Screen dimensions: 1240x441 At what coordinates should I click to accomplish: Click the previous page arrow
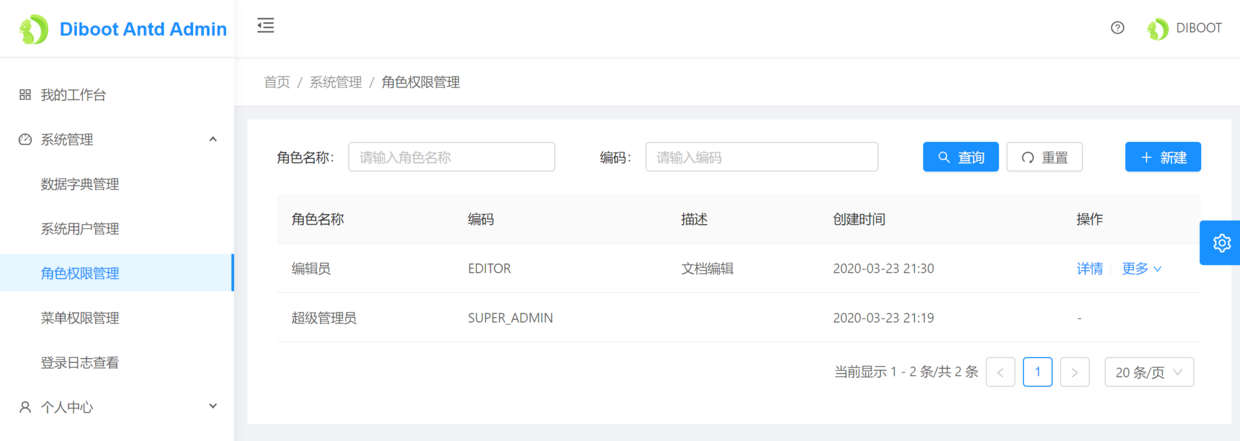coord(1001,372)
